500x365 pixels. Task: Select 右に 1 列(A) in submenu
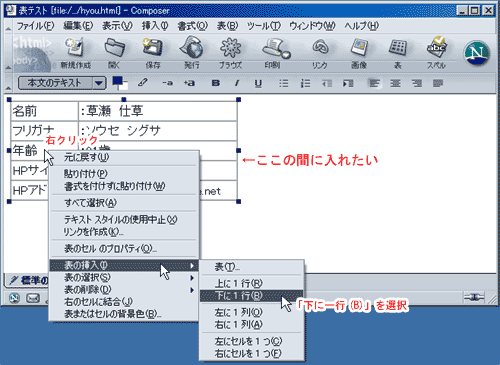point(252,324)
